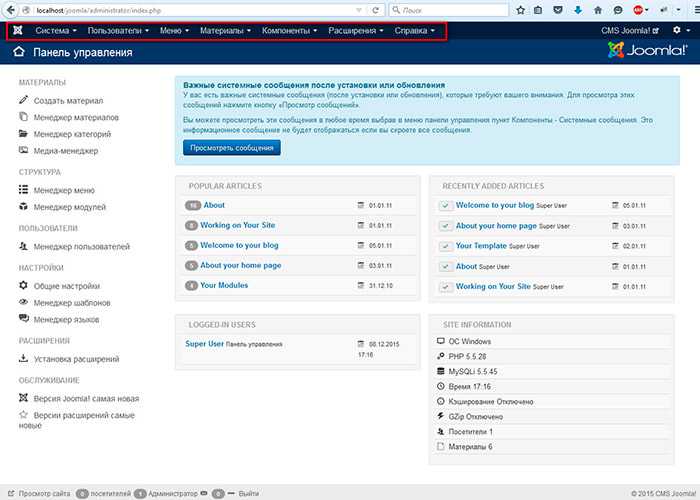Open popular article Your Modules

224,285
